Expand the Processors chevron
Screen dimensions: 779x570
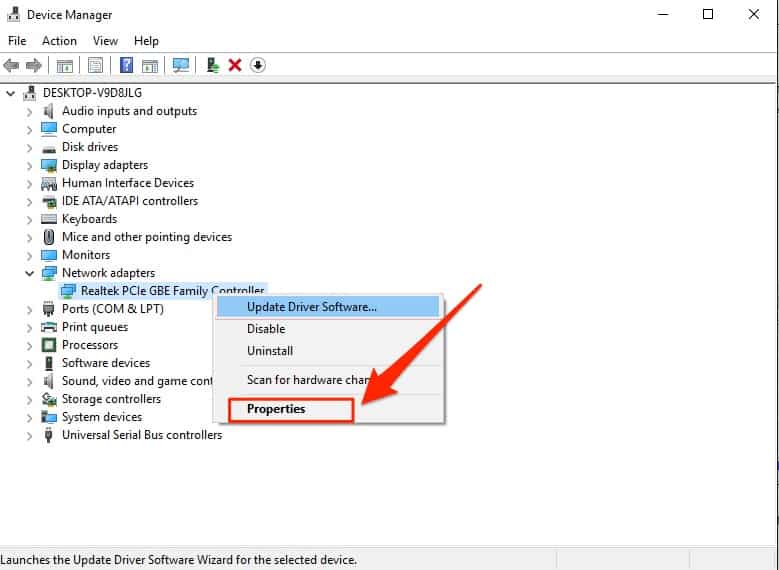[29, 345]
